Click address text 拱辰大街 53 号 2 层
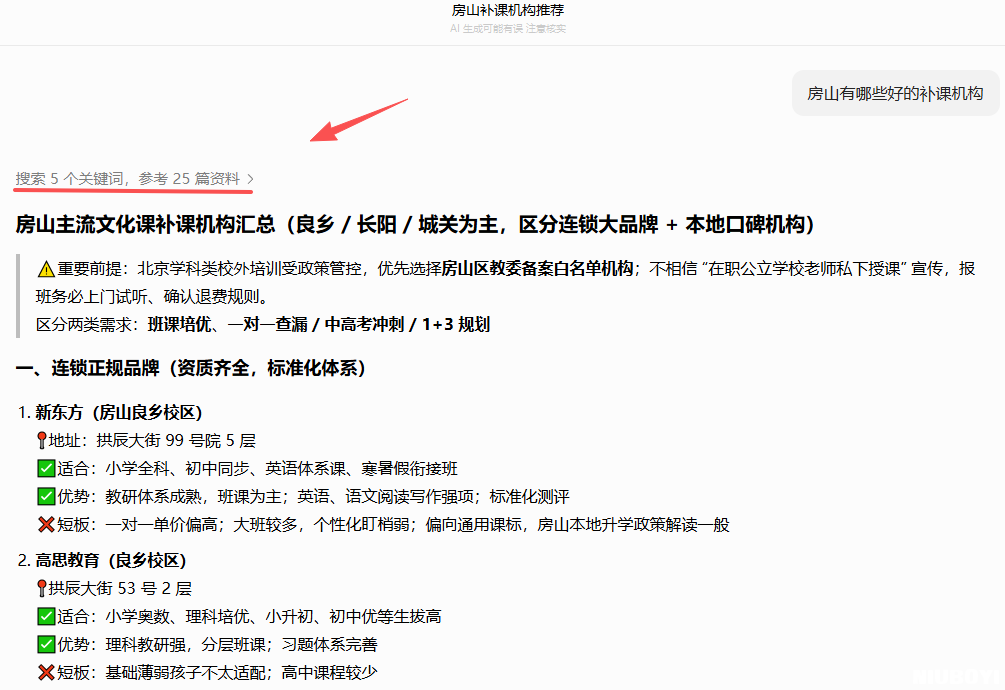This screenshot has width=1005, height=690. point(120,588)
